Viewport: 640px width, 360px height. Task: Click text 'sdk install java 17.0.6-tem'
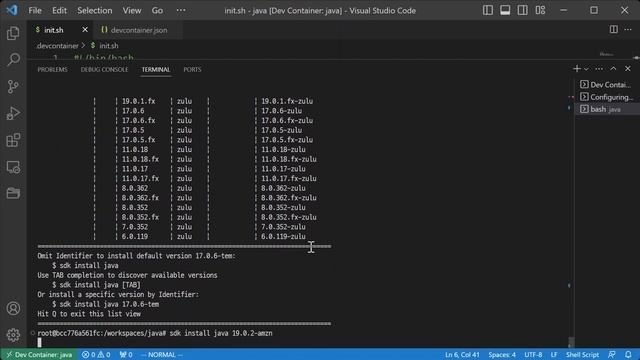tap(106, 304)
